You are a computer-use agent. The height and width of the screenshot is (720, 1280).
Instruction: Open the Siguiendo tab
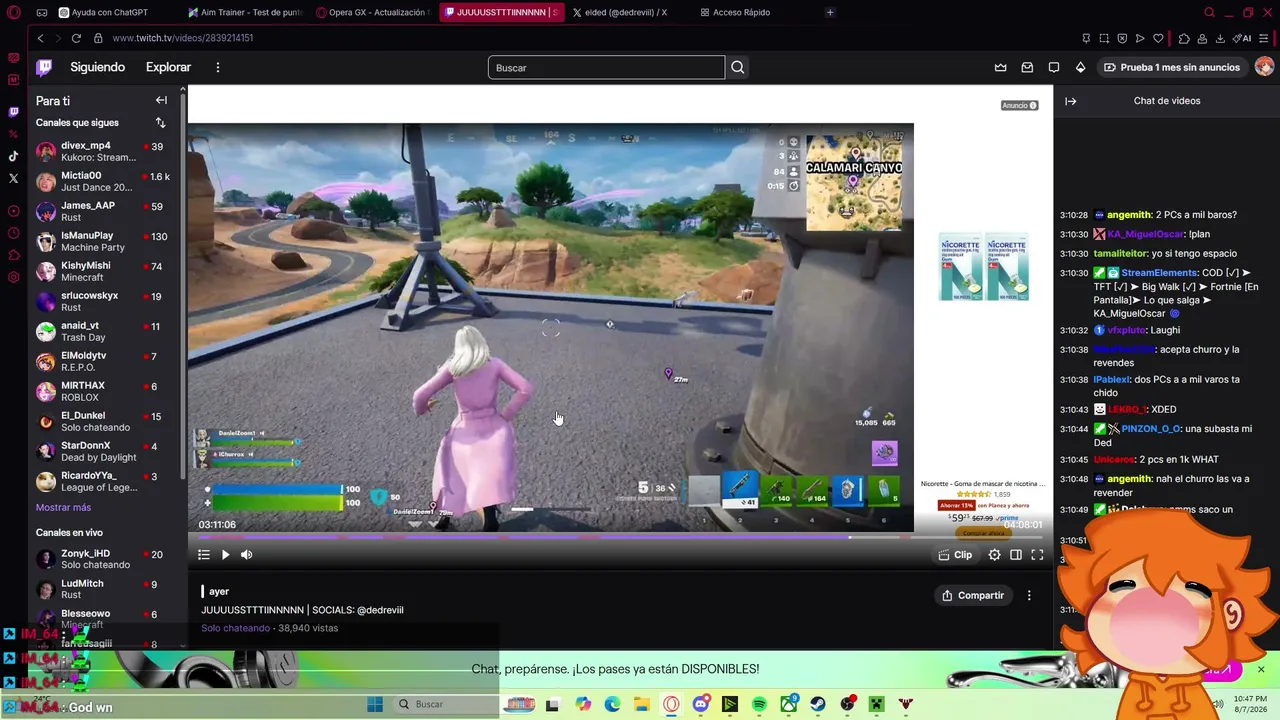[x=97, y=67]
